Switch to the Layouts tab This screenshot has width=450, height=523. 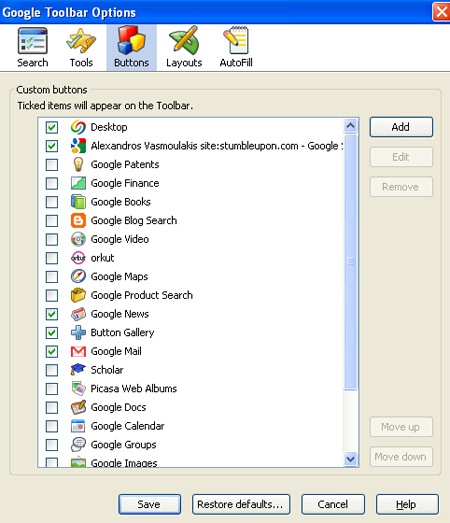click(x=184, y=48)
